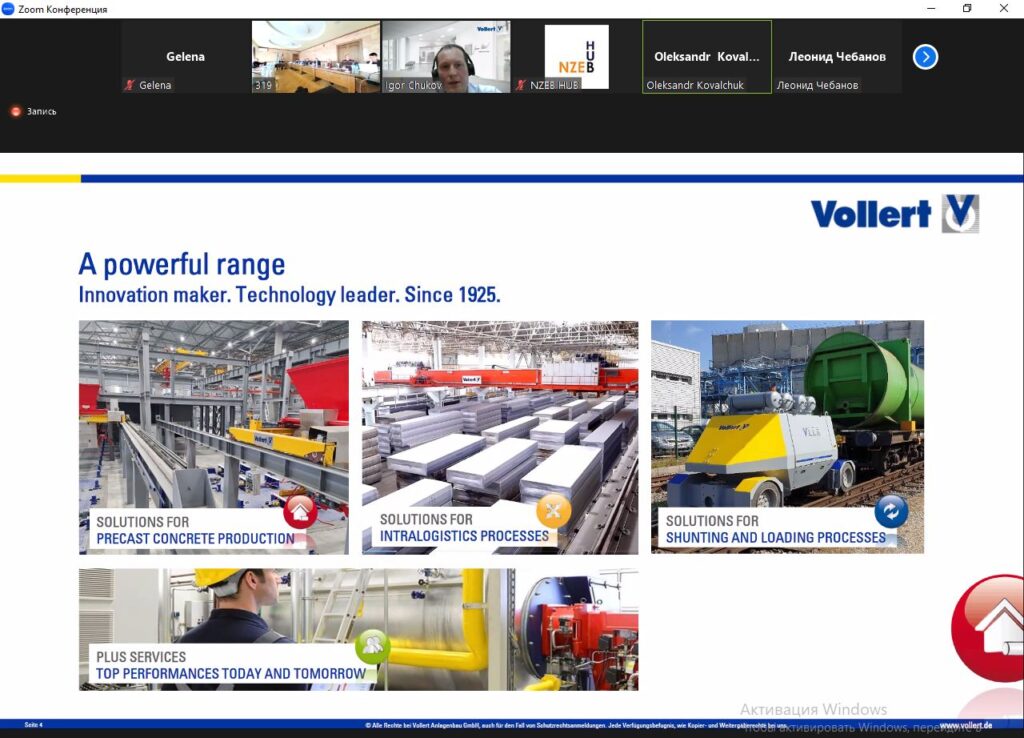1024x738 pixels.
Task: Click the Vollert logo on the slide
Action: click(x=895, y=214)
